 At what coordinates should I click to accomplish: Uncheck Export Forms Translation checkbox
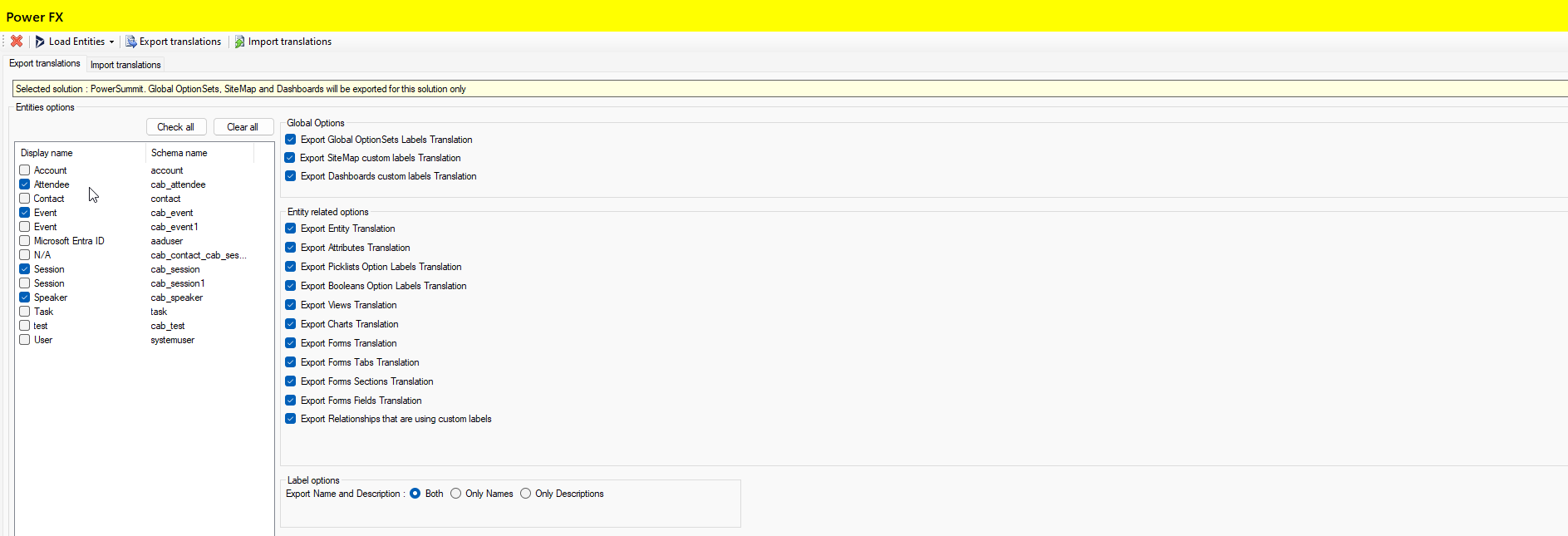(x=291, y=343)
